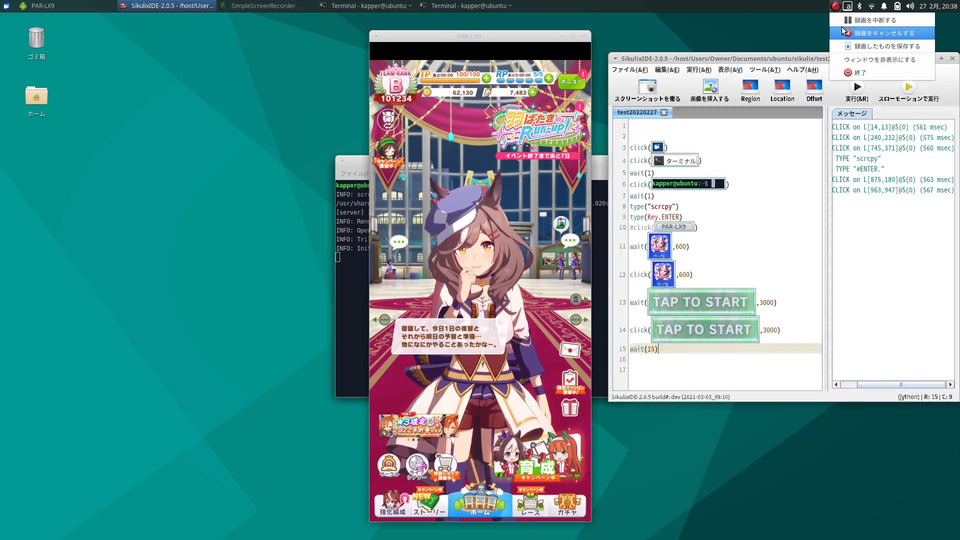Click the game icon thumbnail in click line 12
960x540 pixels.
pyautogui.click(x=663, y=274)
